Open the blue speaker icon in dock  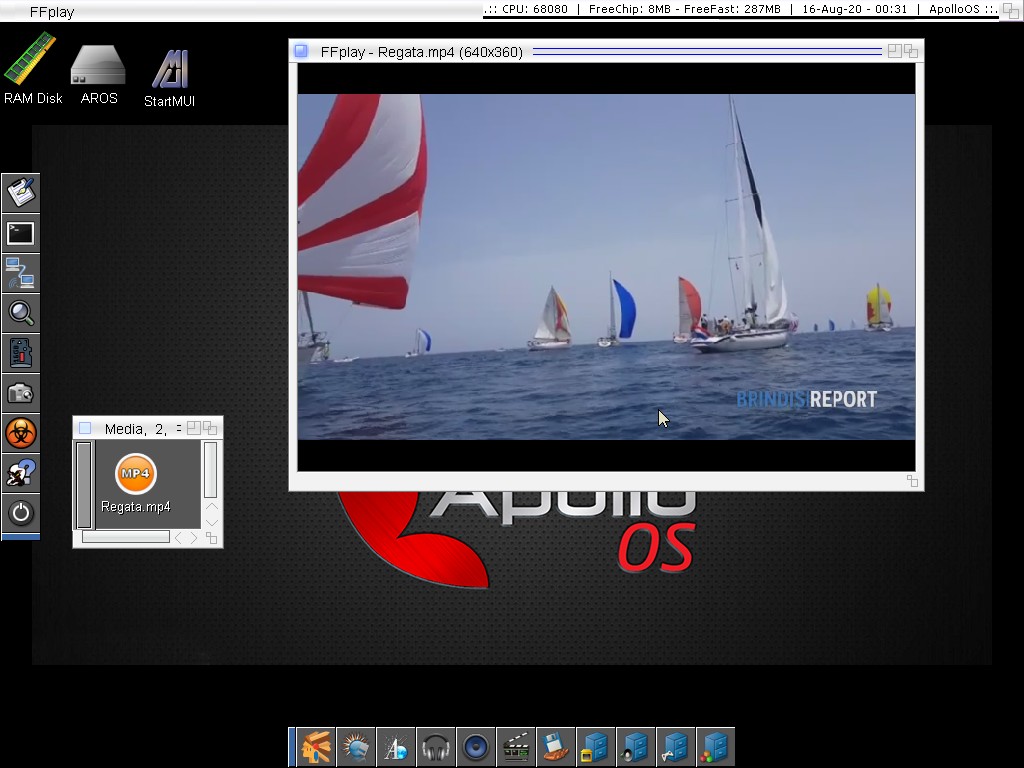click(x=475, y=747)
